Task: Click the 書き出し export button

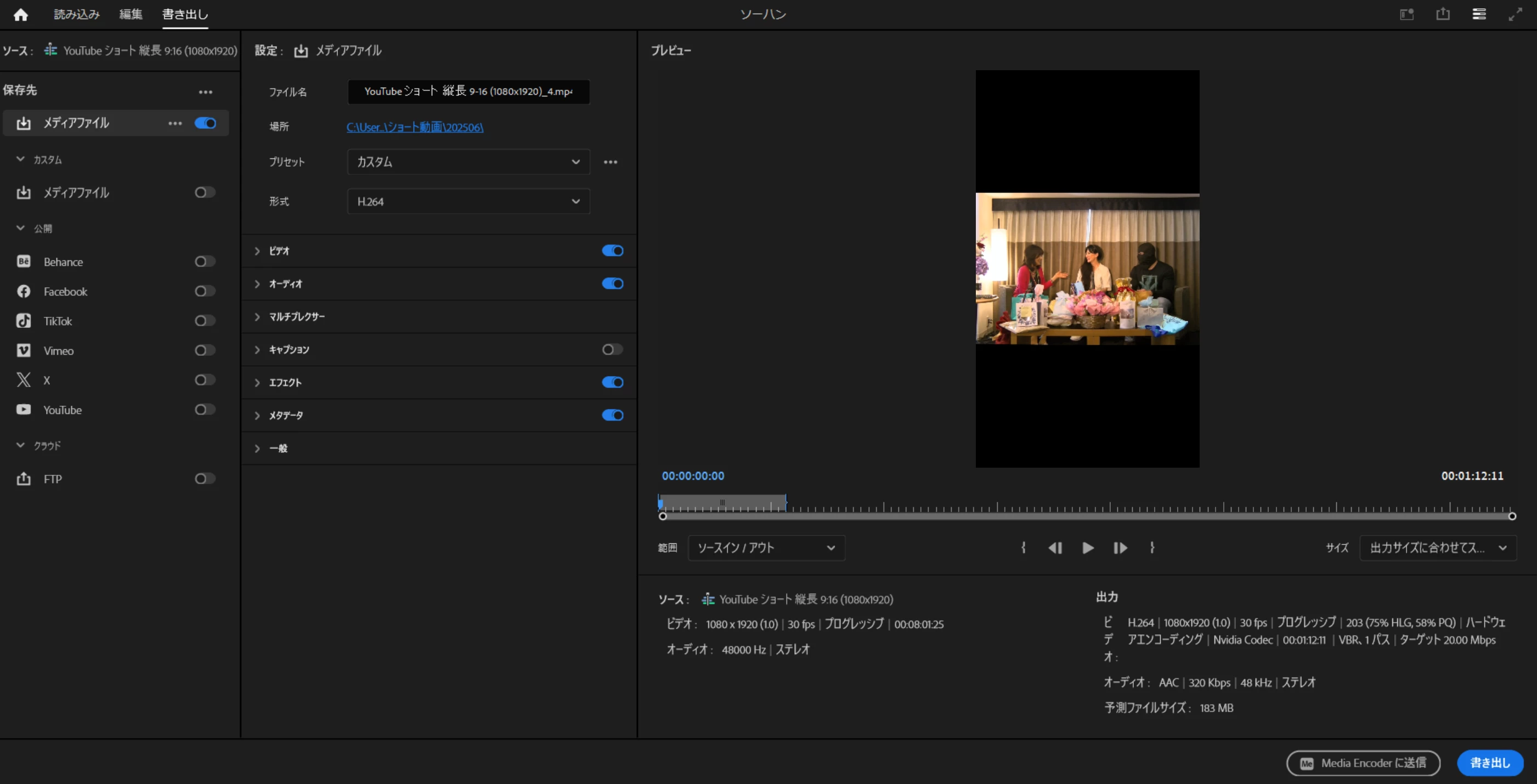Action: tap(1490, 763)
